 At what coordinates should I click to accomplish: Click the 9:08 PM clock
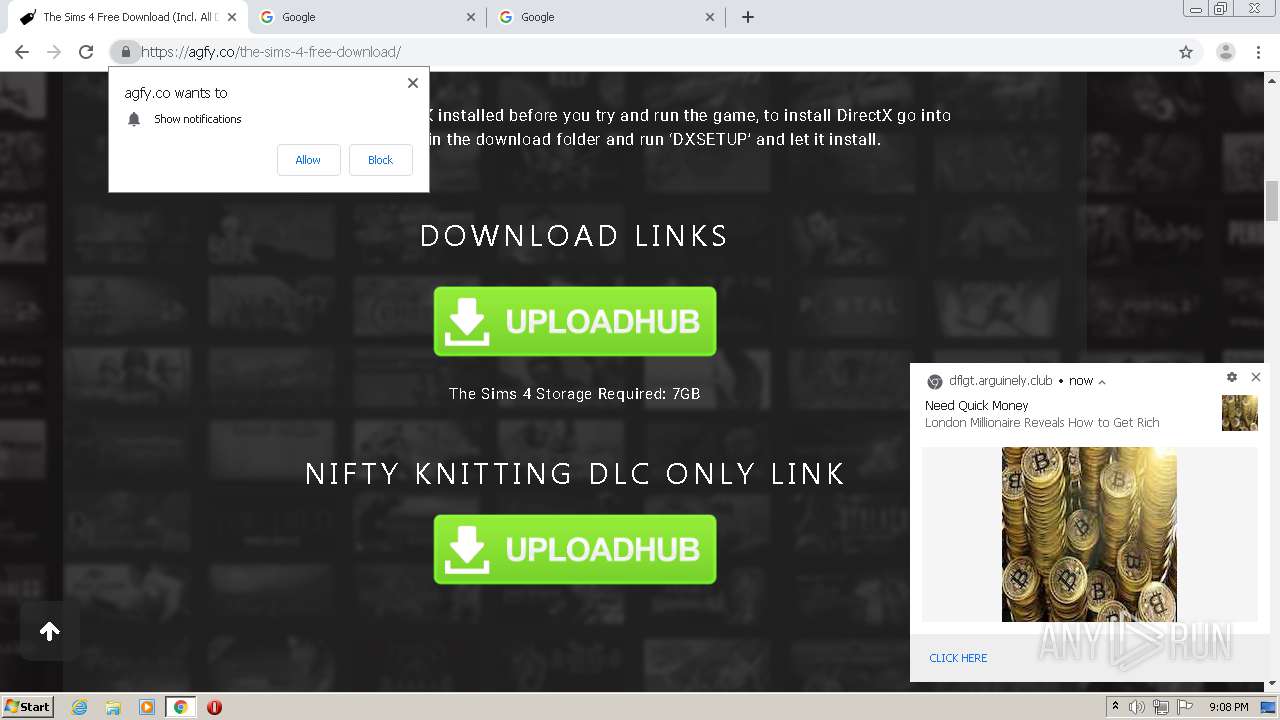[x=1228, y=707]
